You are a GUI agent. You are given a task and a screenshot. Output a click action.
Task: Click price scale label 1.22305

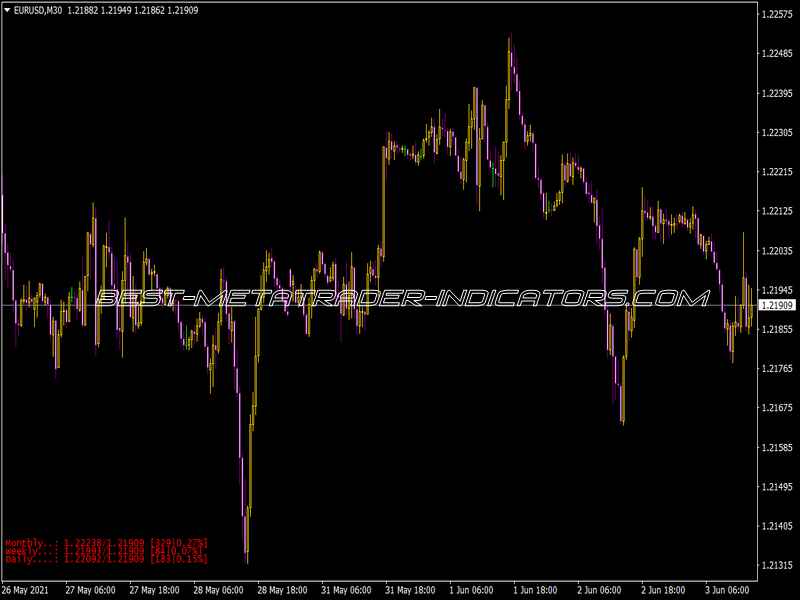pyautogui.click(x=777, y=133)
